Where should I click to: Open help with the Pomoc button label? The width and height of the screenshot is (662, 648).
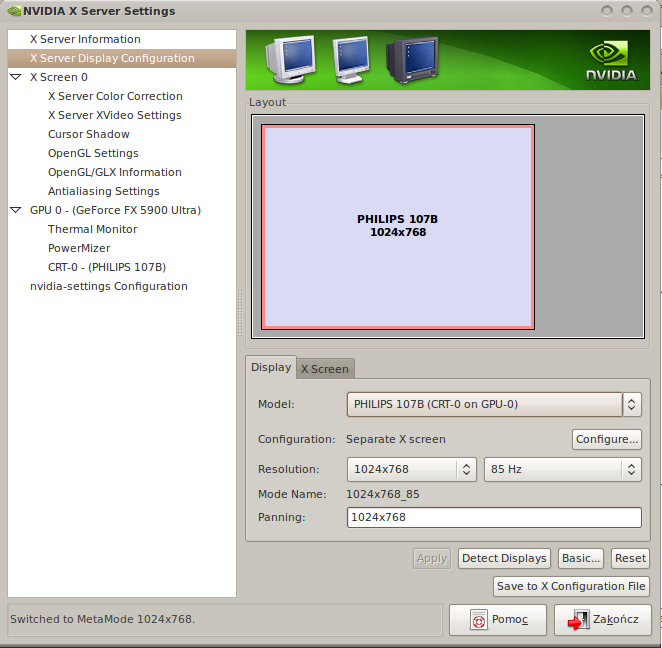coord(510,619)
